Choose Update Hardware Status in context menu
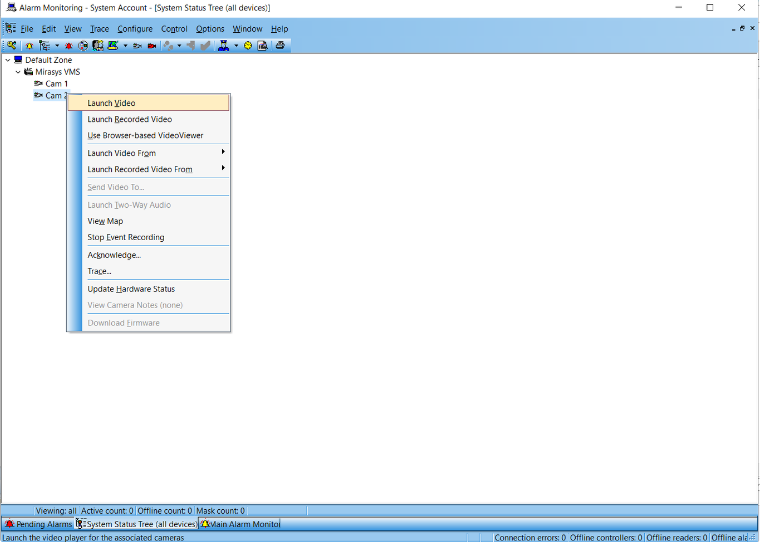This screenshot has height=543, width=760. tap(130, 289)
